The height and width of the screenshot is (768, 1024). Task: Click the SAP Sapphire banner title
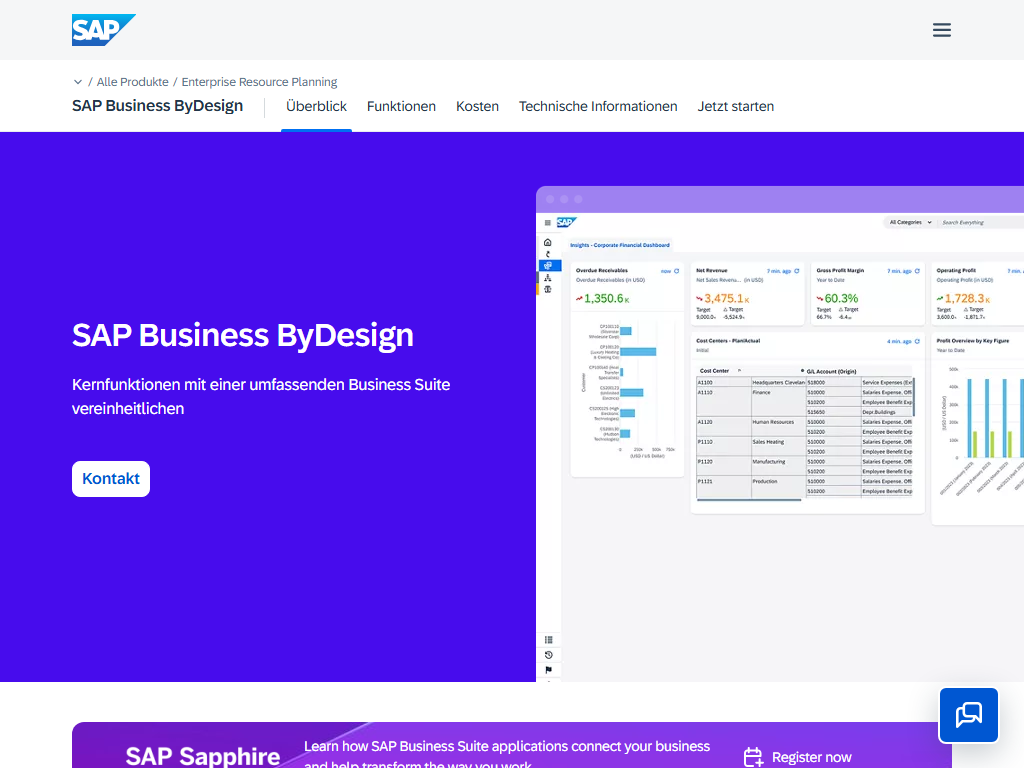(202, 756)
